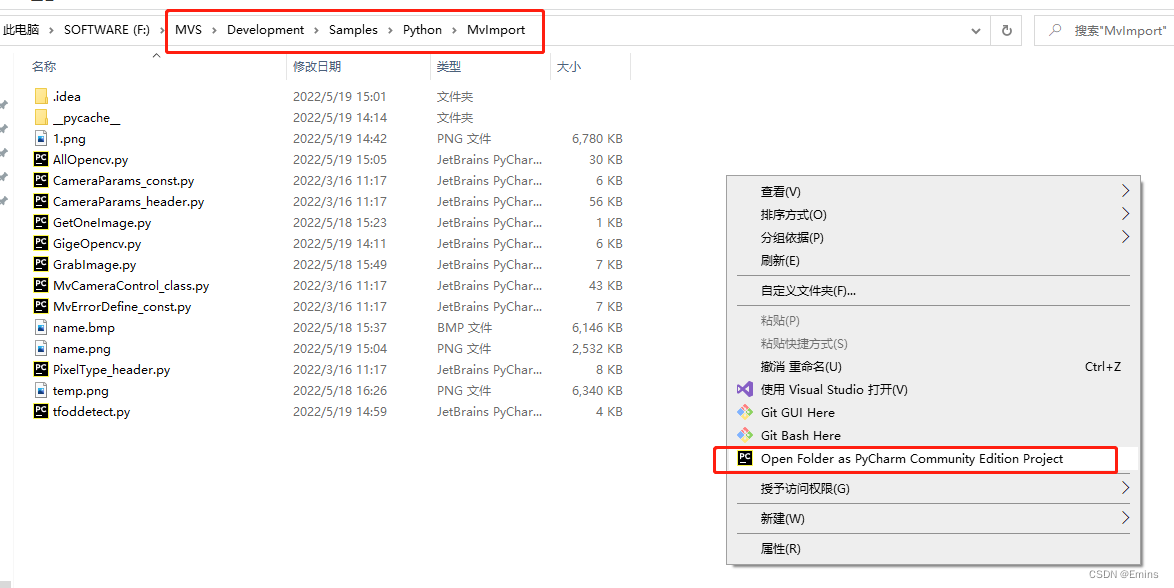Screen dimensions: 1174x588
Task: Select the GrabImage.py file name
Action: pos(94,264)
